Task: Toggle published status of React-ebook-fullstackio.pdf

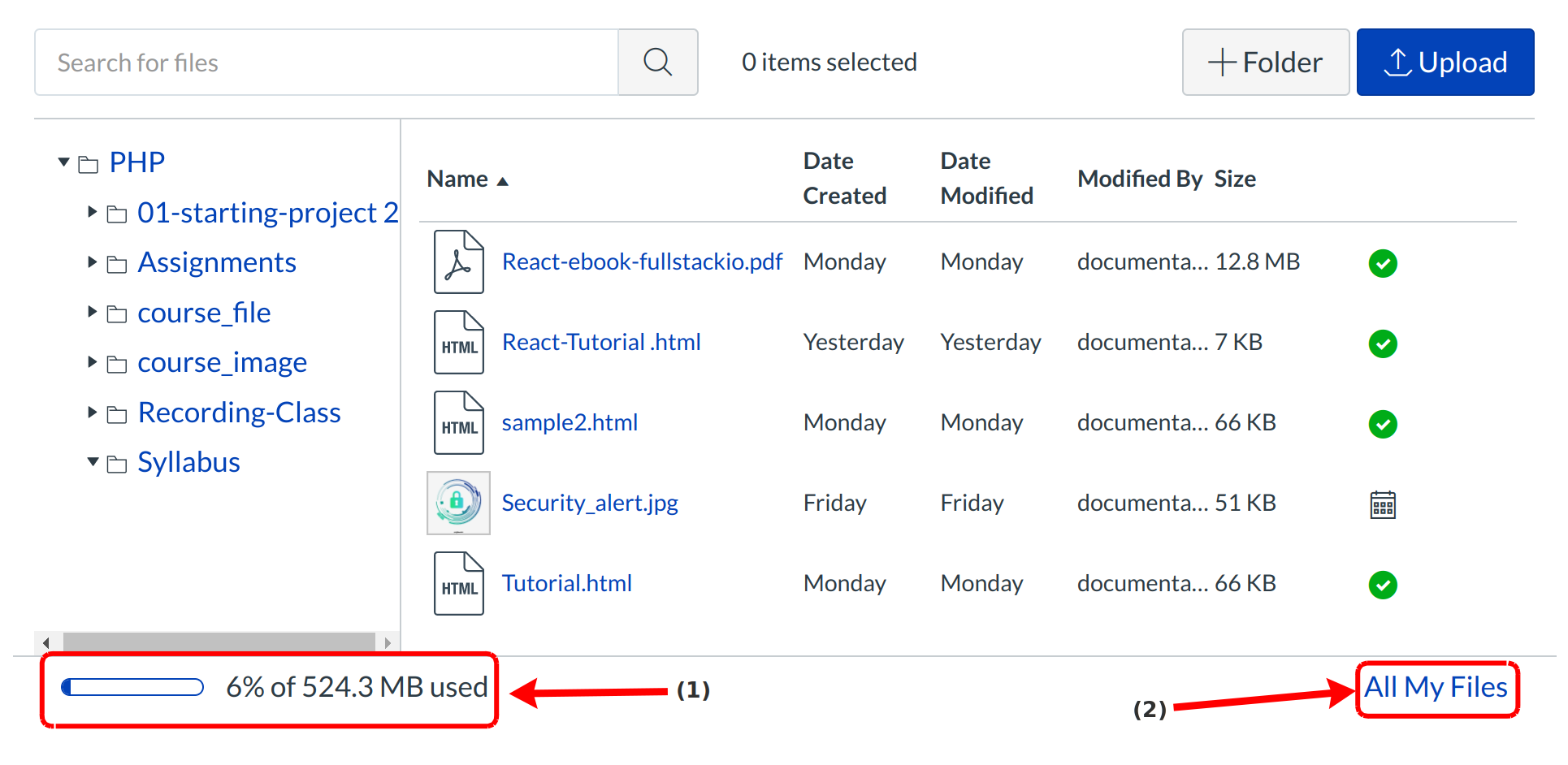Action: [x=1382, y=263]
